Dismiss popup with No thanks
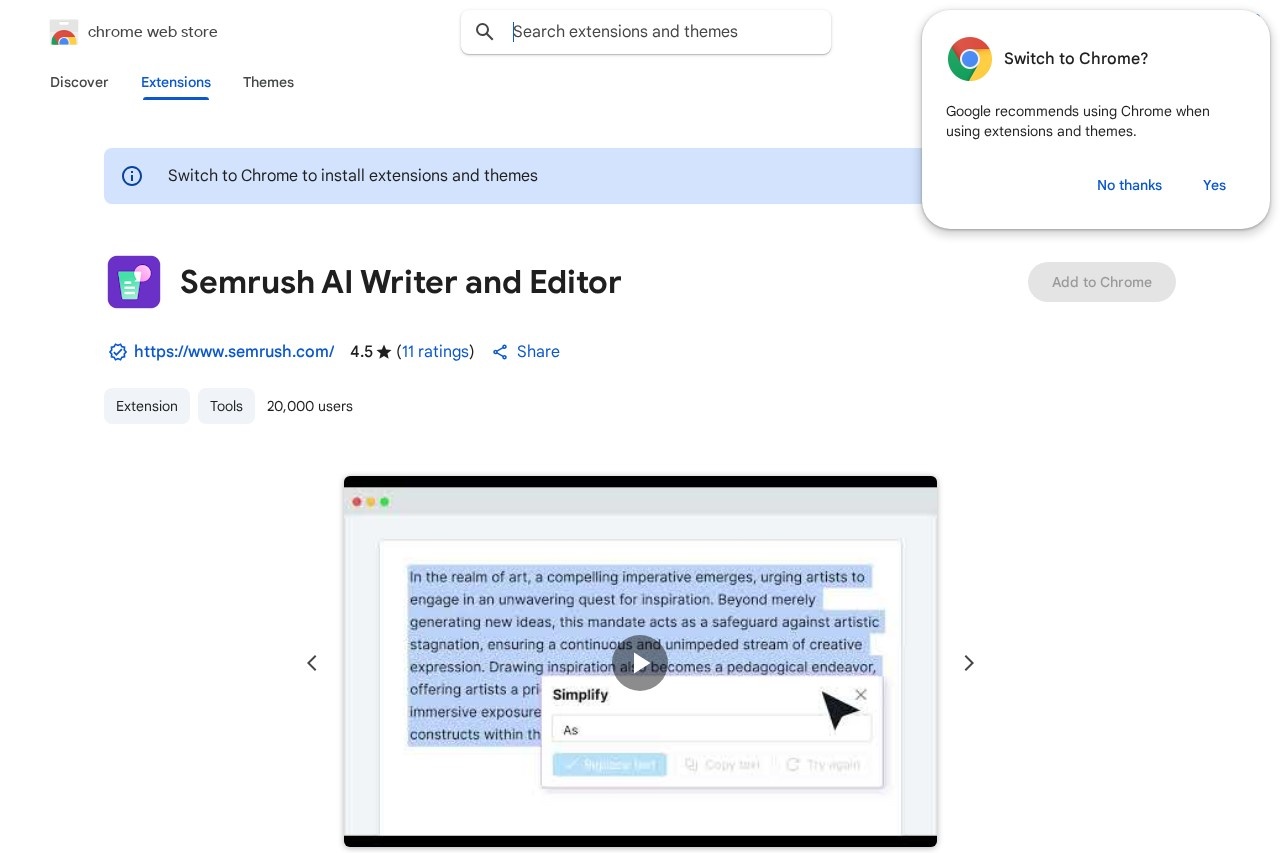This screenshot has height=853, width=1280. (x=1129, y=185)
